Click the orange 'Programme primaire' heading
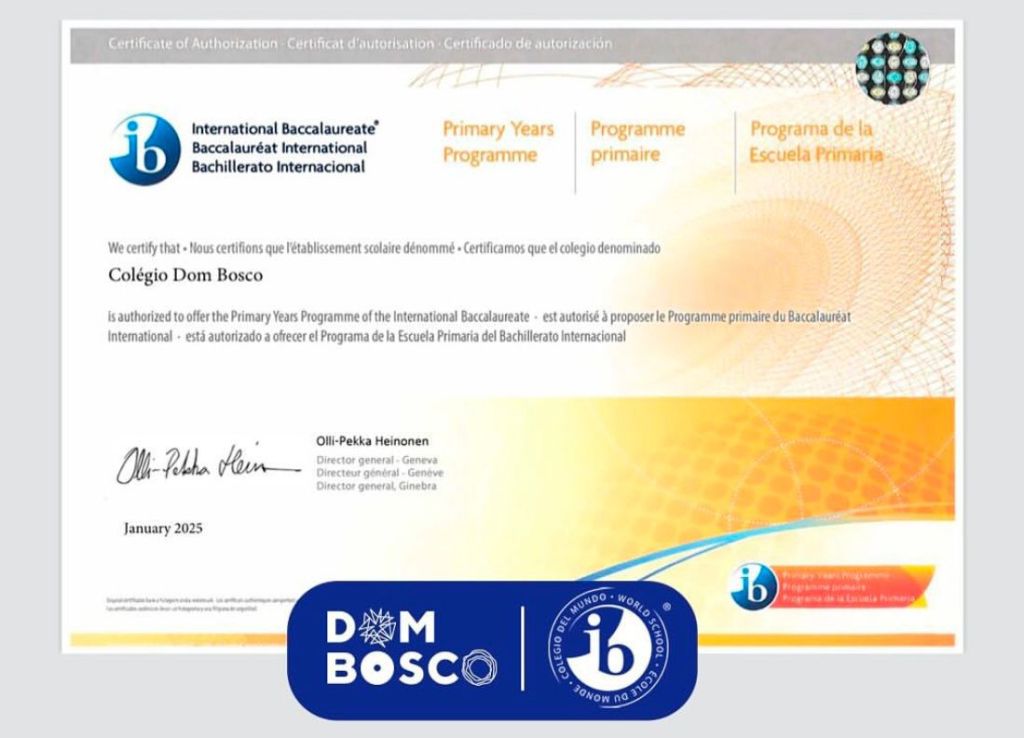Viewport: 1024px width, 738px height. pos(637,142)
